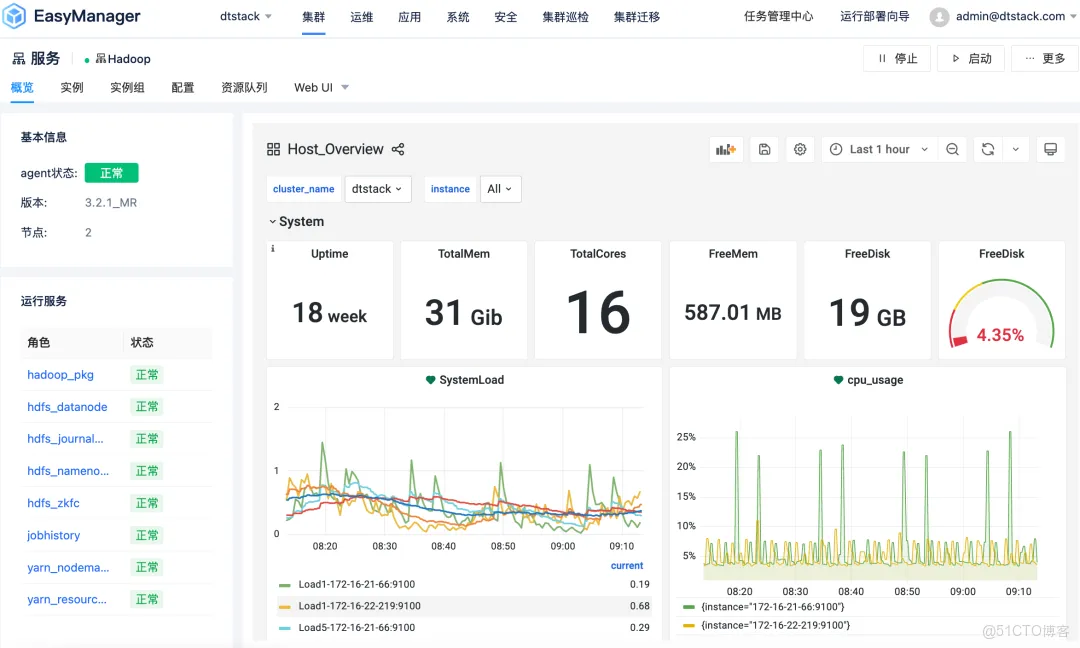This screenshot has height=648, width=1080.
Task: Click the Add panel chart icon
Action: click(724, 149)
